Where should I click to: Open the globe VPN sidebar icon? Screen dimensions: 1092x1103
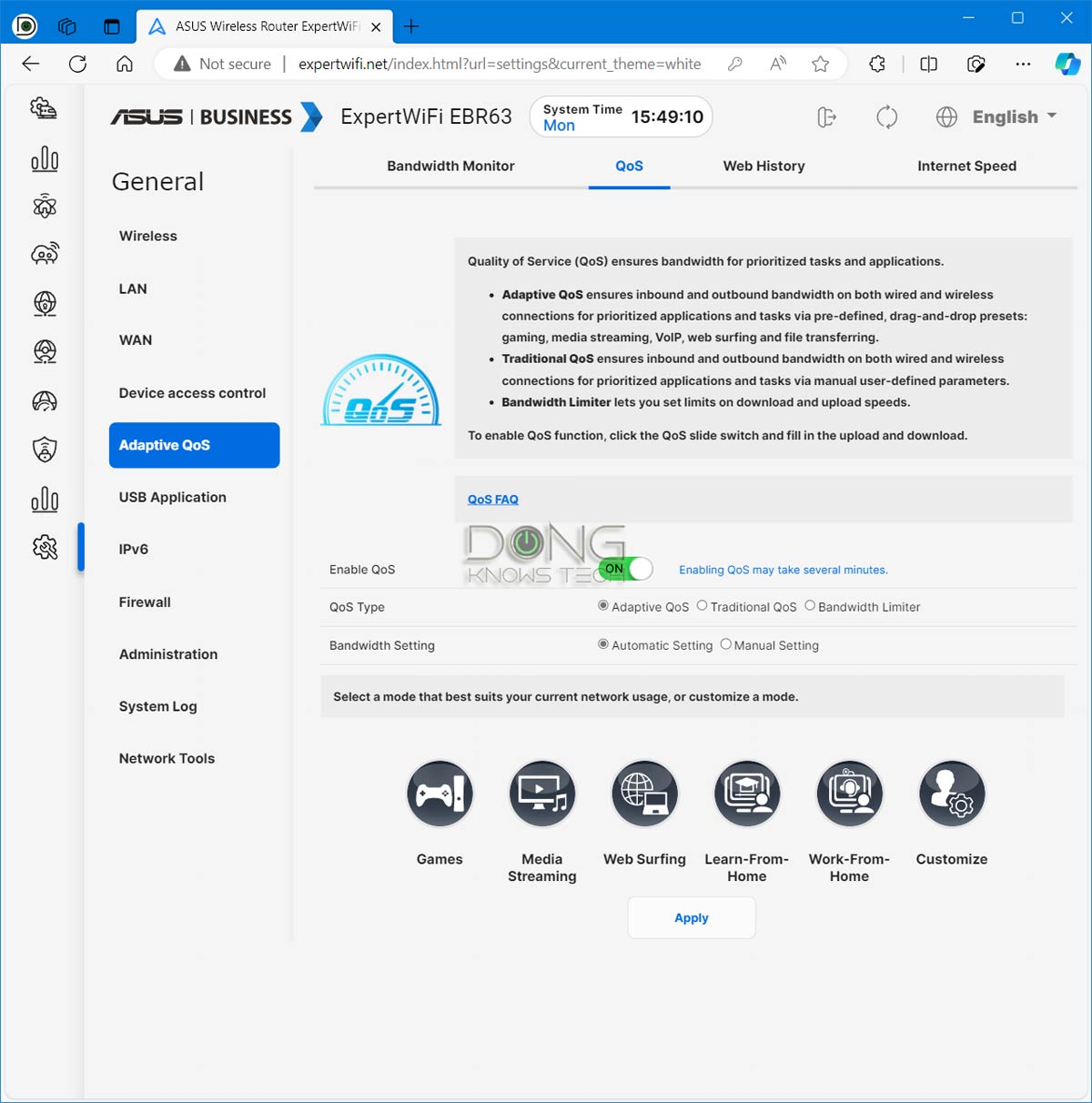pos(44,303)
